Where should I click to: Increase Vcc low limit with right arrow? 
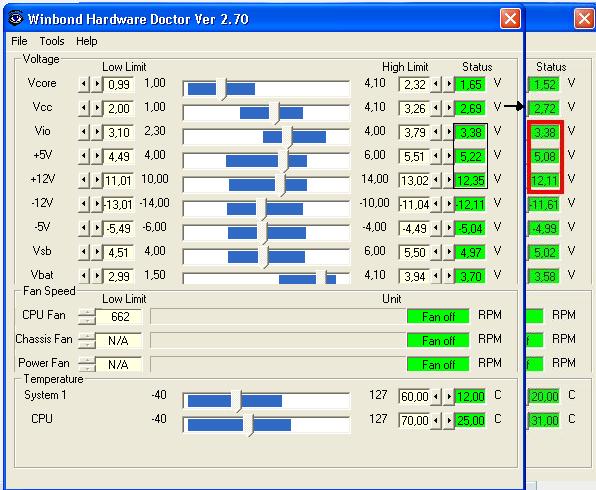pos(97,108)
